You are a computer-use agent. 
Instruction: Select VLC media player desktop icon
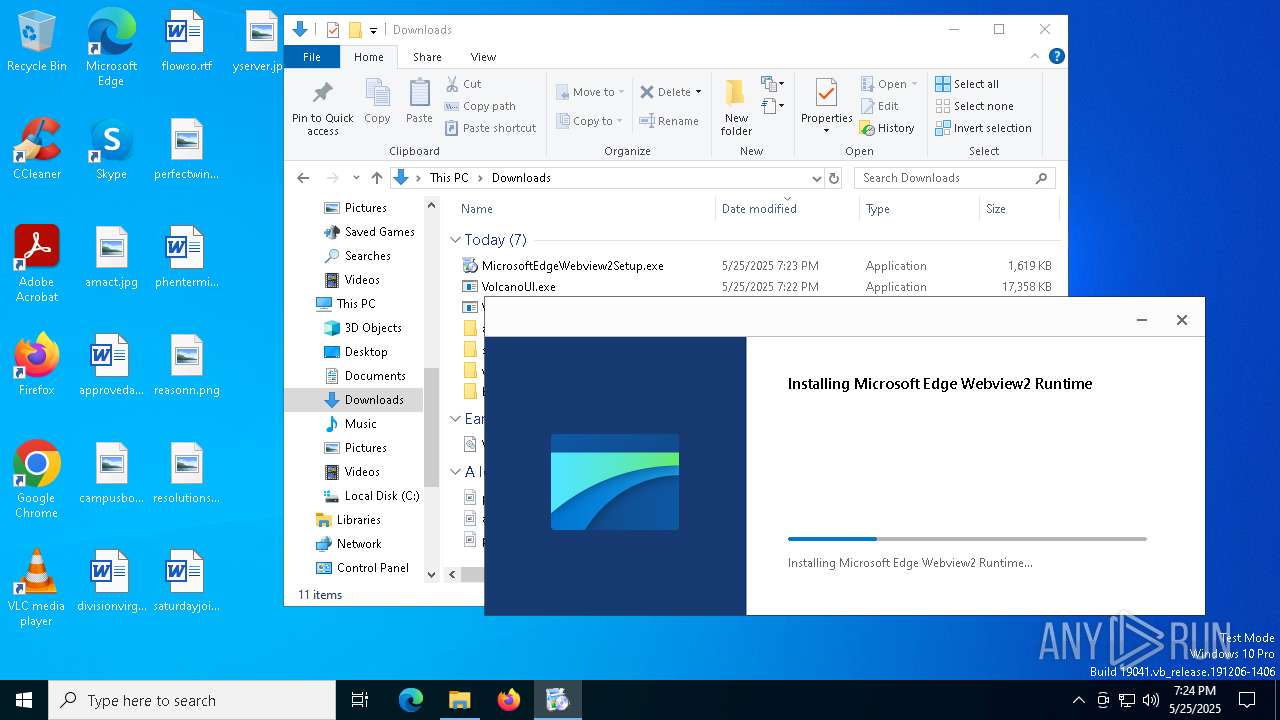click(37, 588)
